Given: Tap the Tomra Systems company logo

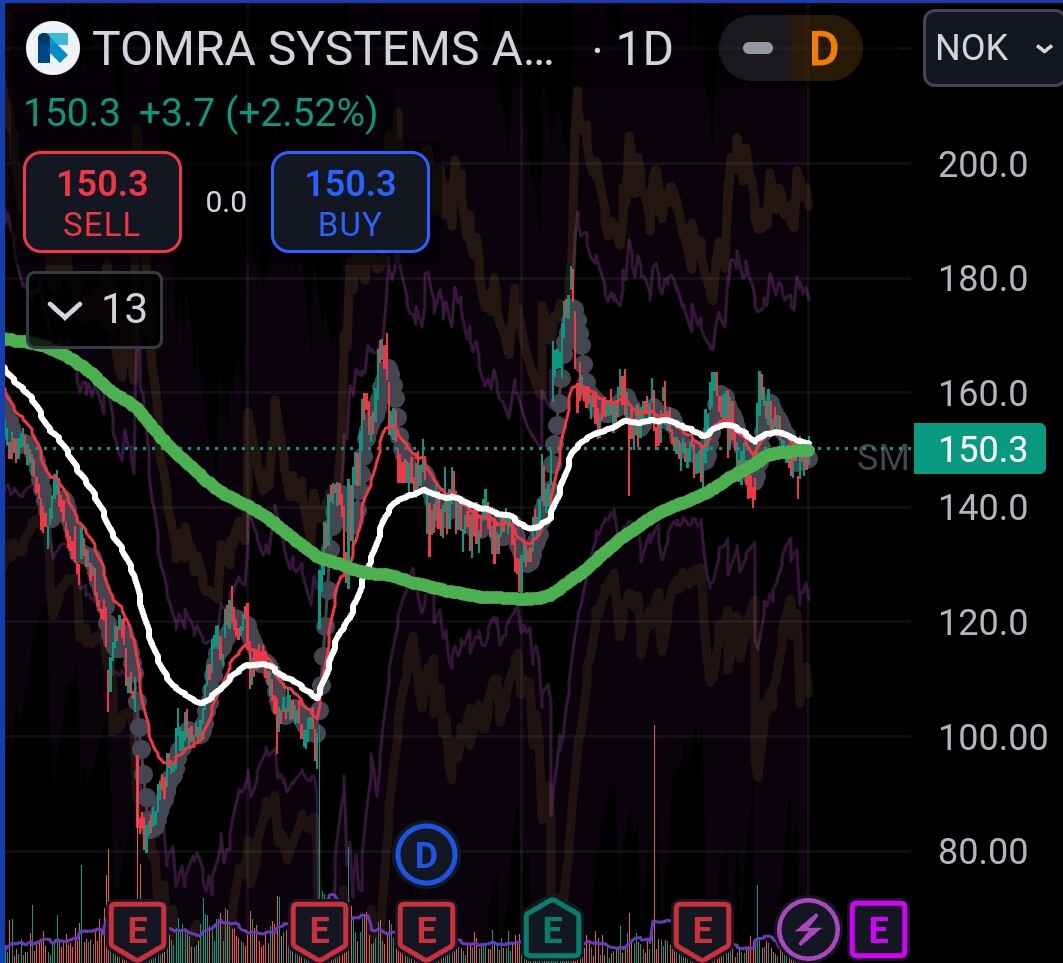Looking at the screenshot, I should click(52, 48).
